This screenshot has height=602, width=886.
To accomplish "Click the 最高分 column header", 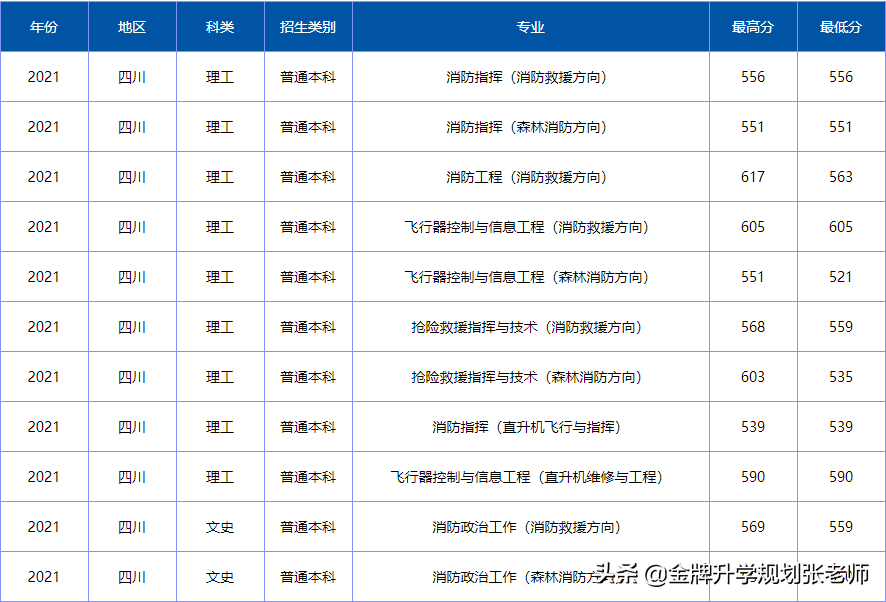I will click(751, 27).
